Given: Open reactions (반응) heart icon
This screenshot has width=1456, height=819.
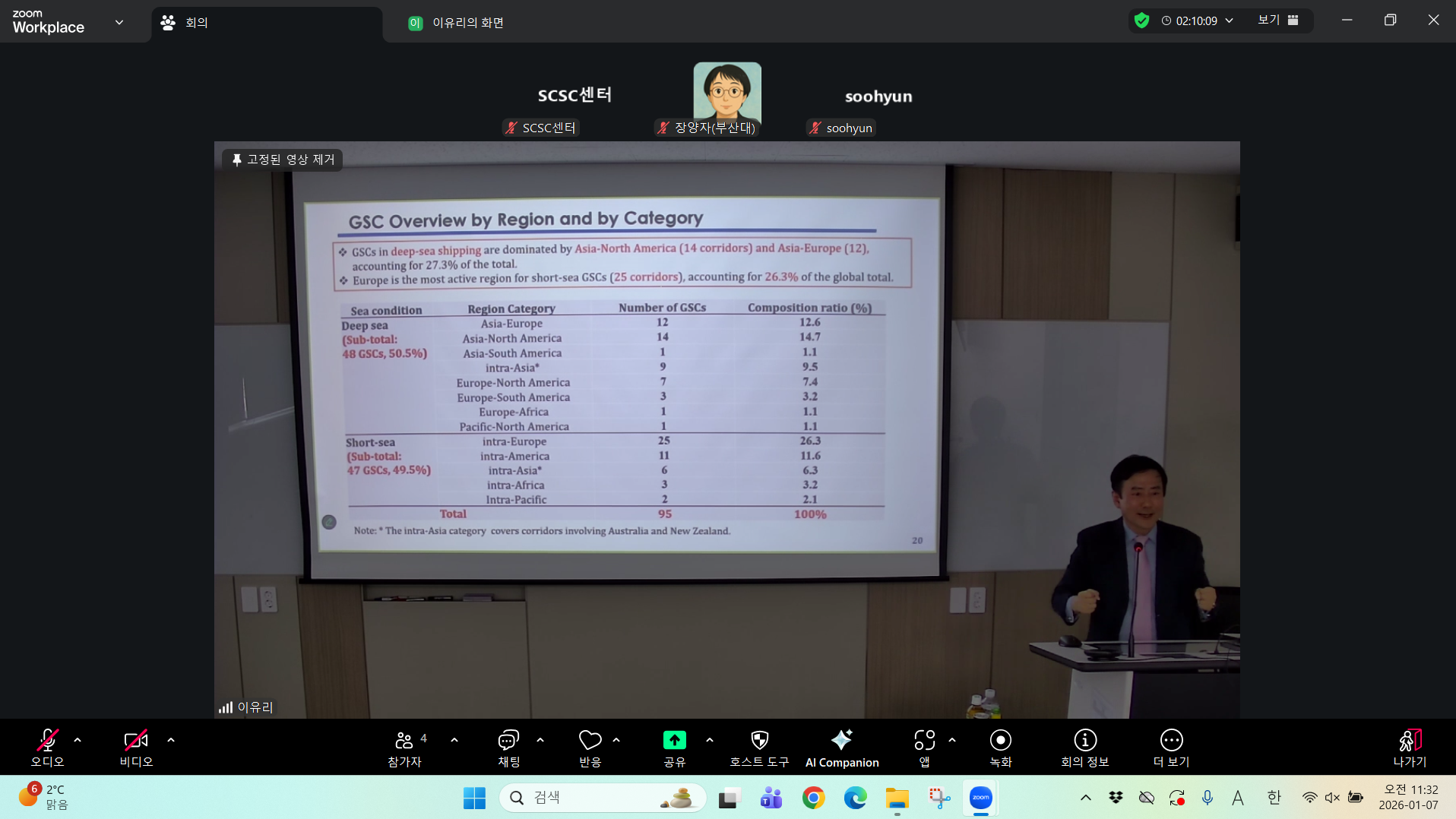Looking at the screenshot, I should [x=590, y=741].
